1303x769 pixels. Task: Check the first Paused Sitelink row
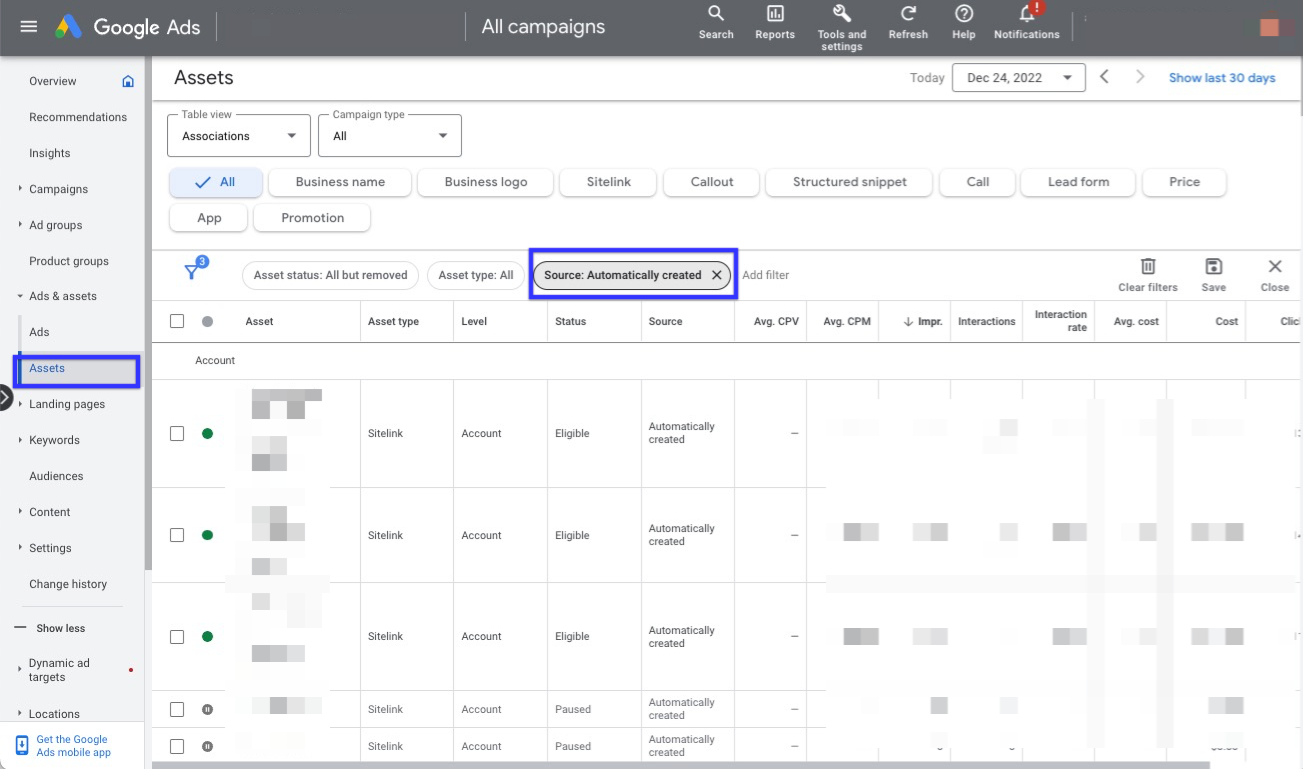pos(177,709)
